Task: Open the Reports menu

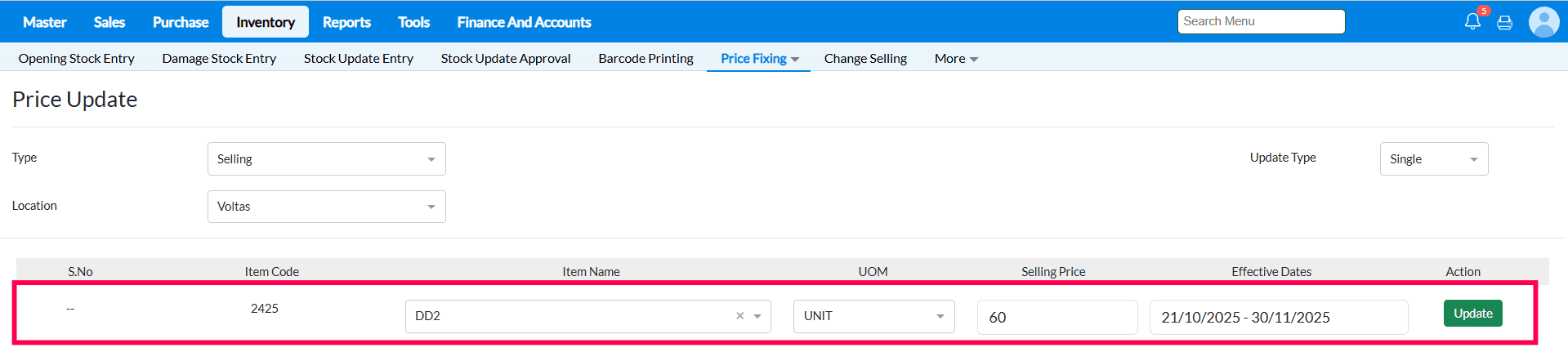Action: click(346, 22)
